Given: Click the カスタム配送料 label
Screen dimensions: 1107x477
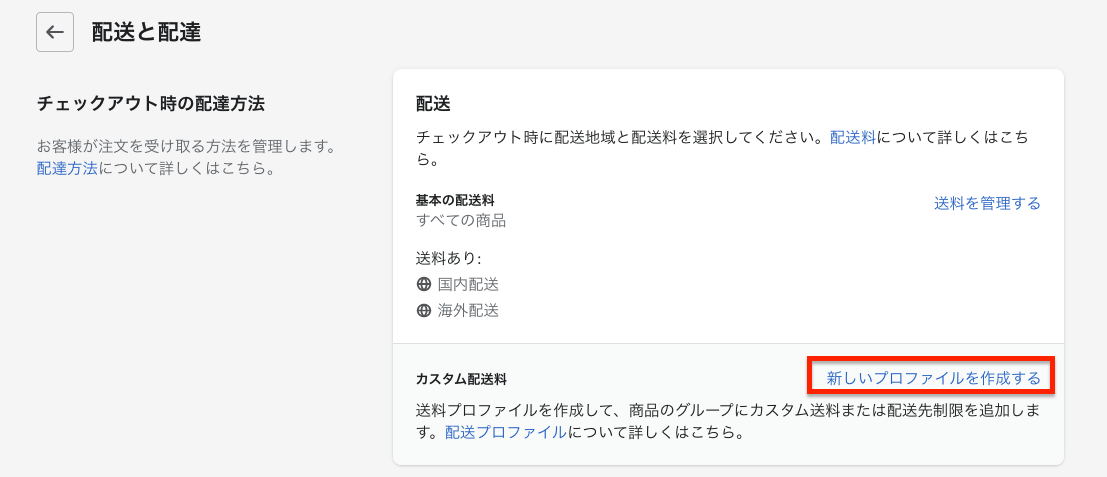Looking at the screenshot, I should [462, 379].
